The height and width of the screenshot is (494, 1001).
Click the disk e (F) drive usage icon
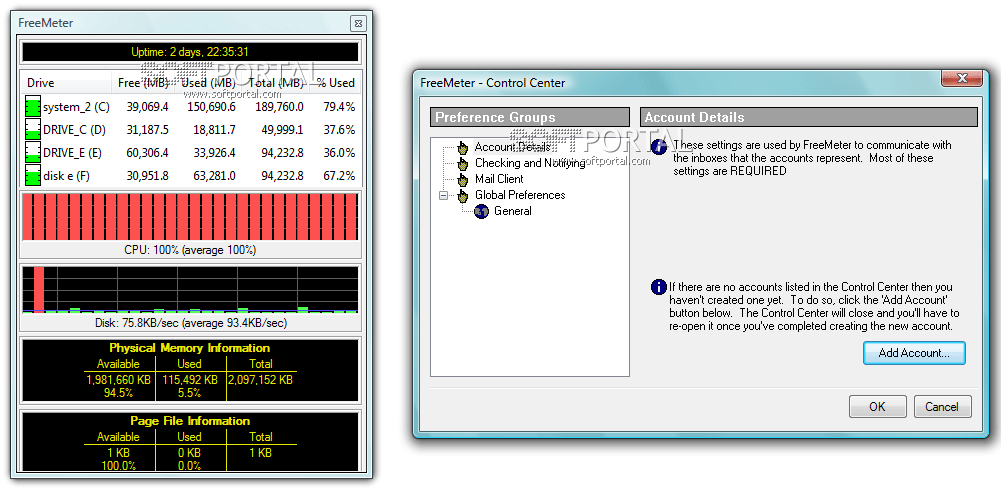(33, 176)
